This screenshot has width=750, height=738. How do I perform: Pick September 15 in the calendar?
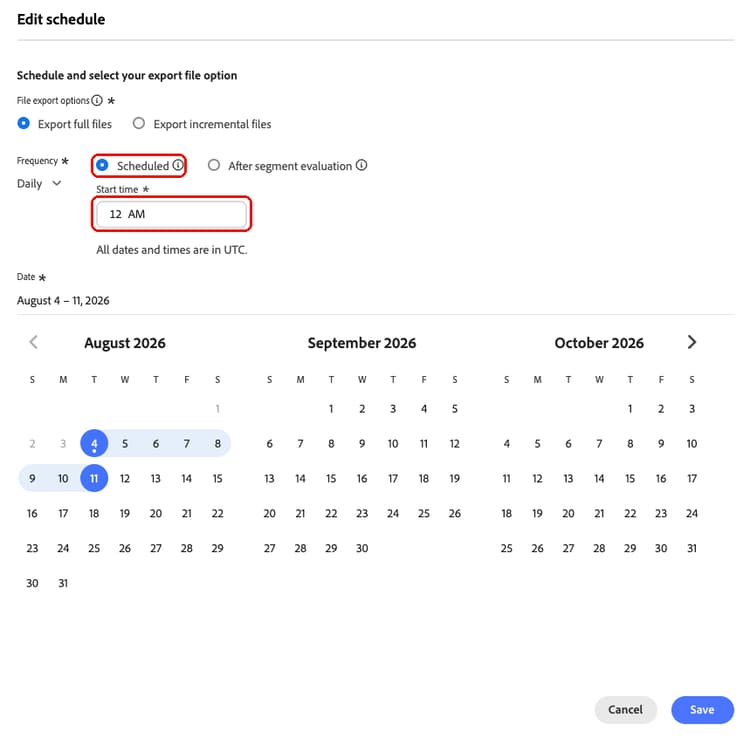point(331,478)
